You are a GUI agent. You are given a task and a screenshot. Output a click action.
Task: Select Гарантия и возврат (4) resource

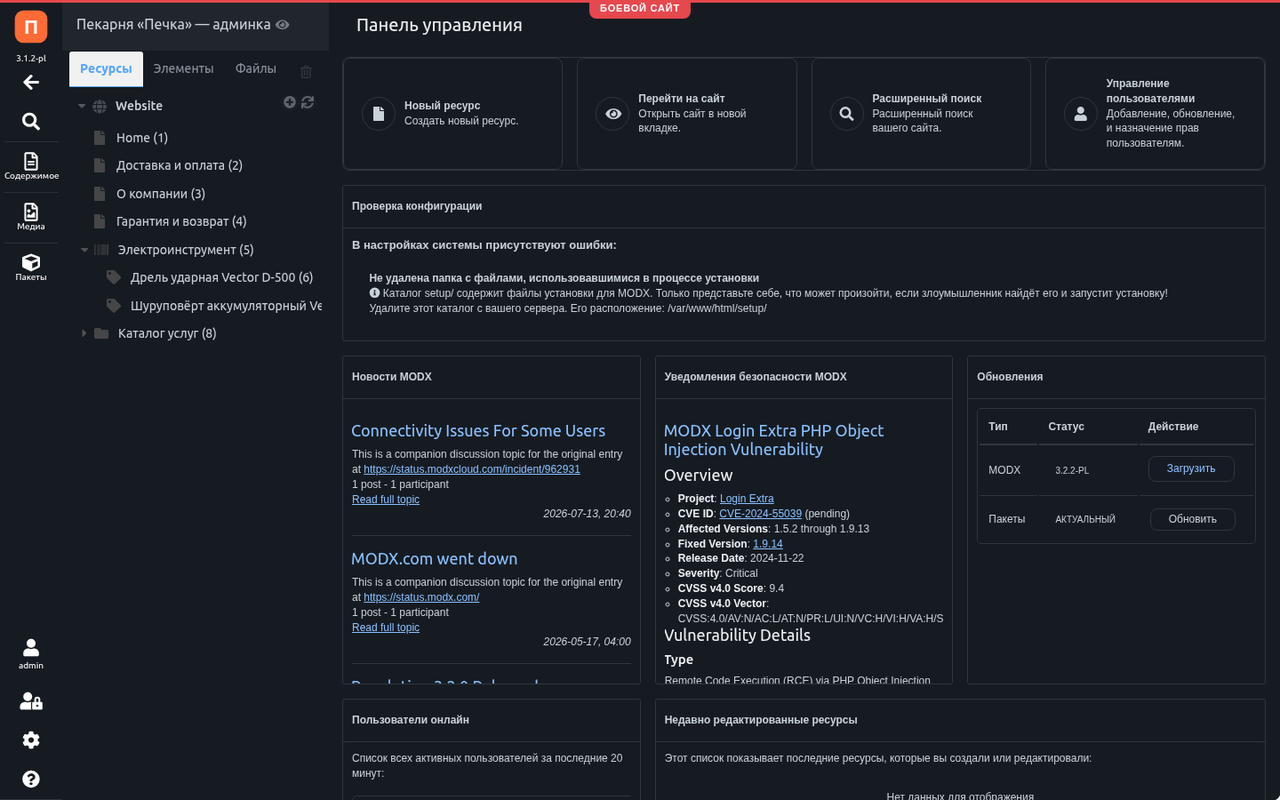point(181,221)
